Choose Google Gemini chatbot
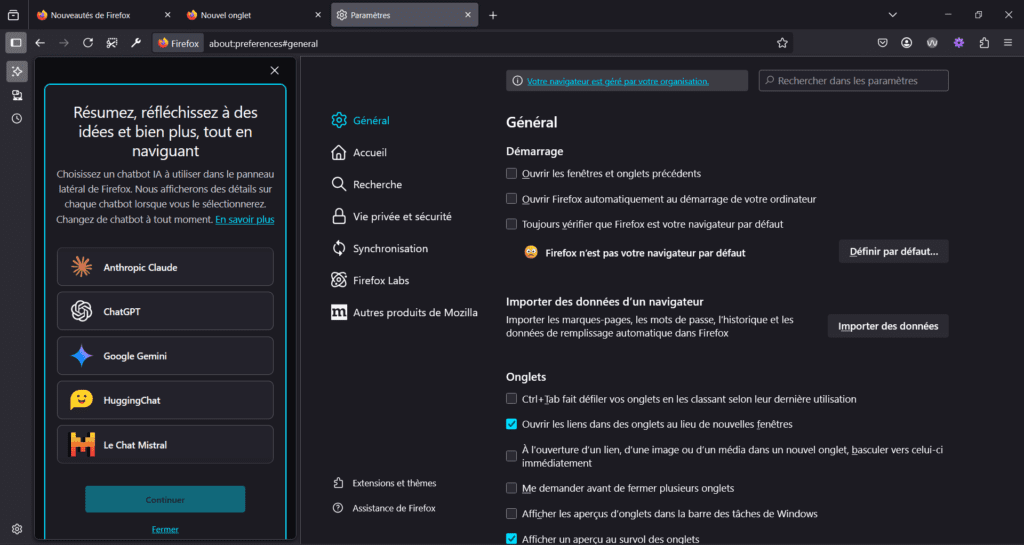The width and height of the screenshot is (1024, 545). coord(165,356)
